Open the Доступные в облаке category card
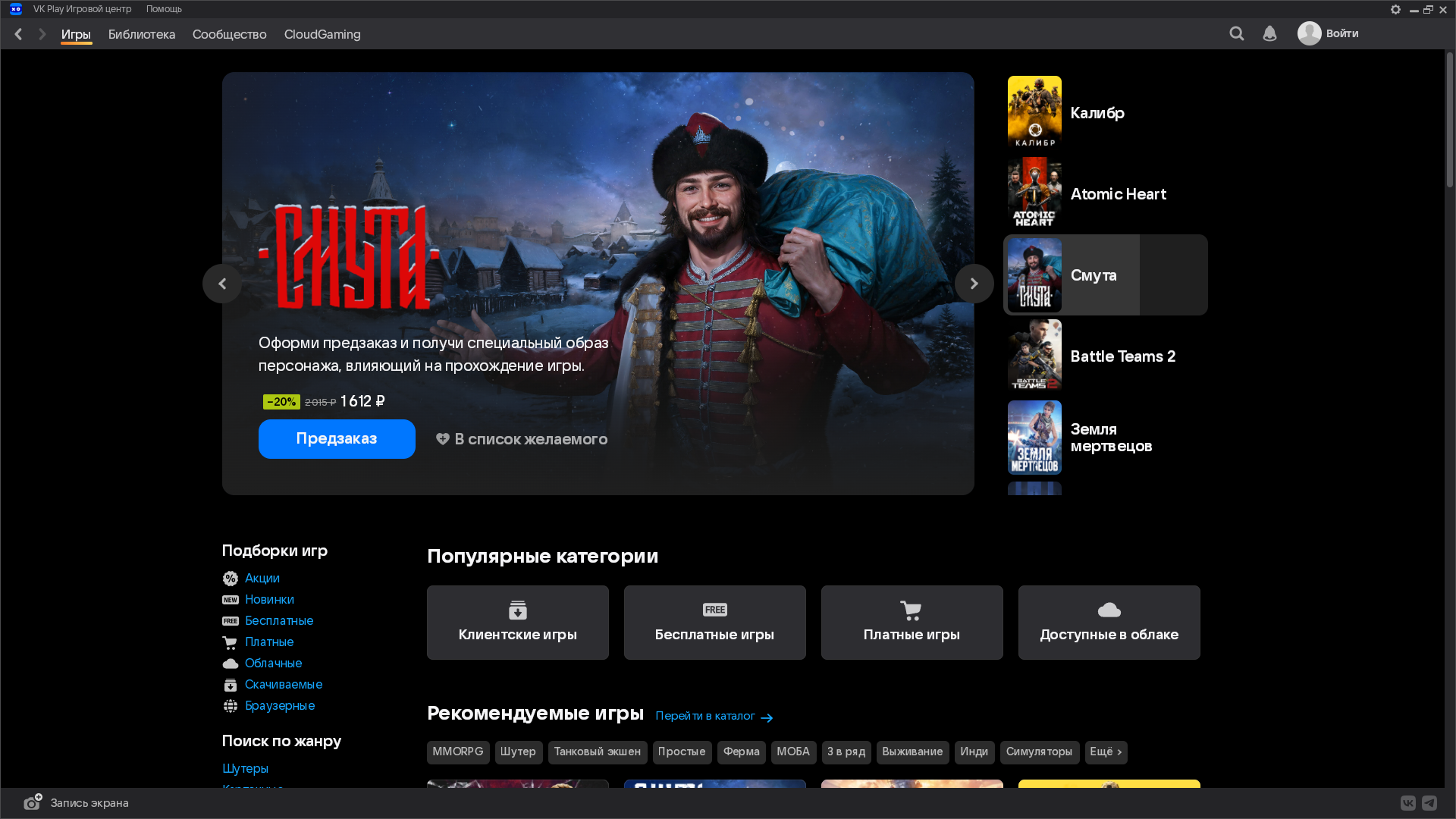The height and width of the screenshot is (819, 1456). tap(1109, 623)
